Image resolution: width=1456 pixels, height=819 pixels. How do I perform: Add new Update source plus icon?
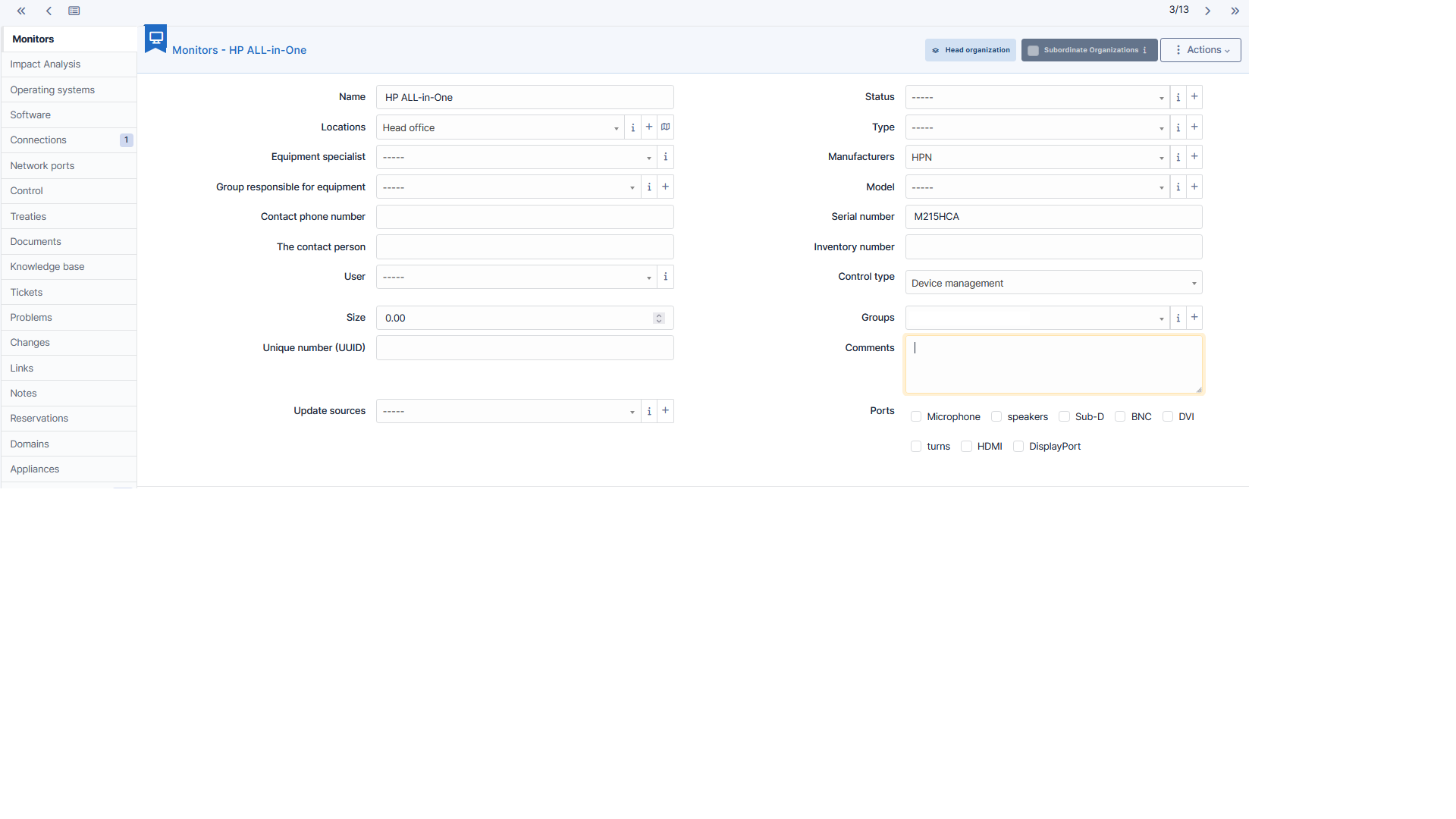(665, 411)
